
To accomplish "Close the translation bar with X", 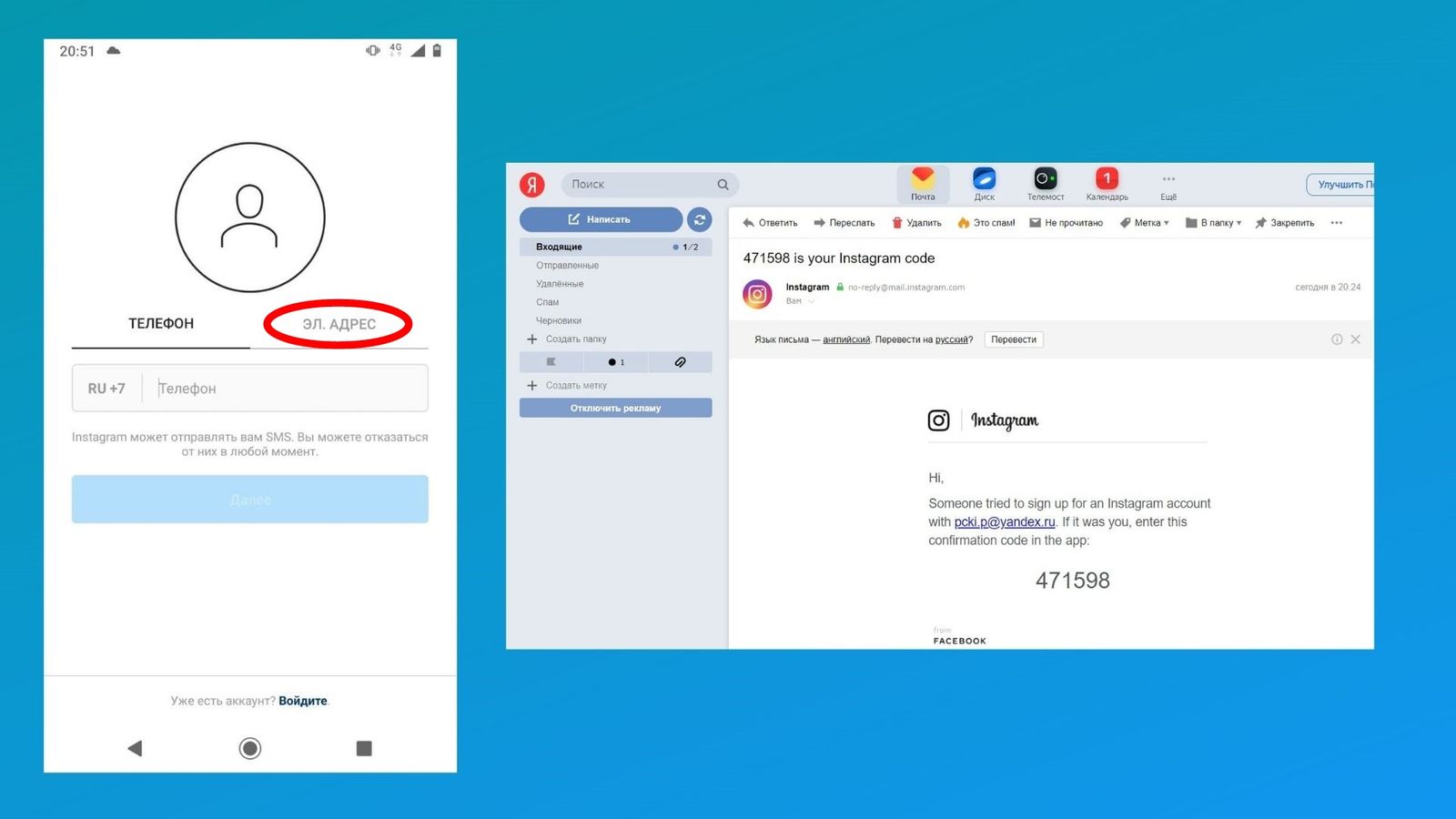I will click(x=1356, y=339).
